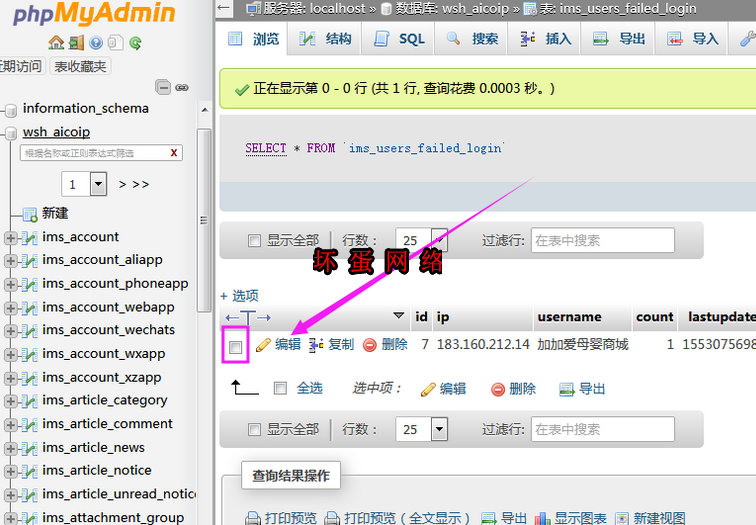
Task: Click the 183.160.212.14 ip cell
Action: point(483,344)
